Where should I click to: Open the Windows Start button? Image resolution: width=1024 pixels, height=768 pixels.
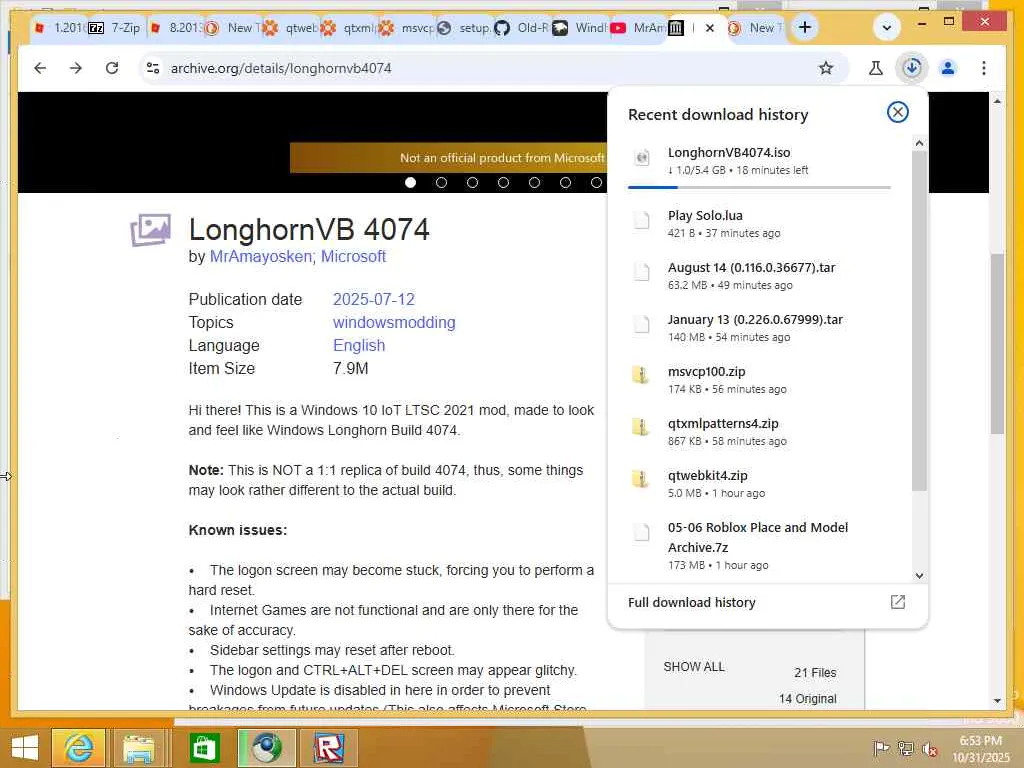25,748
